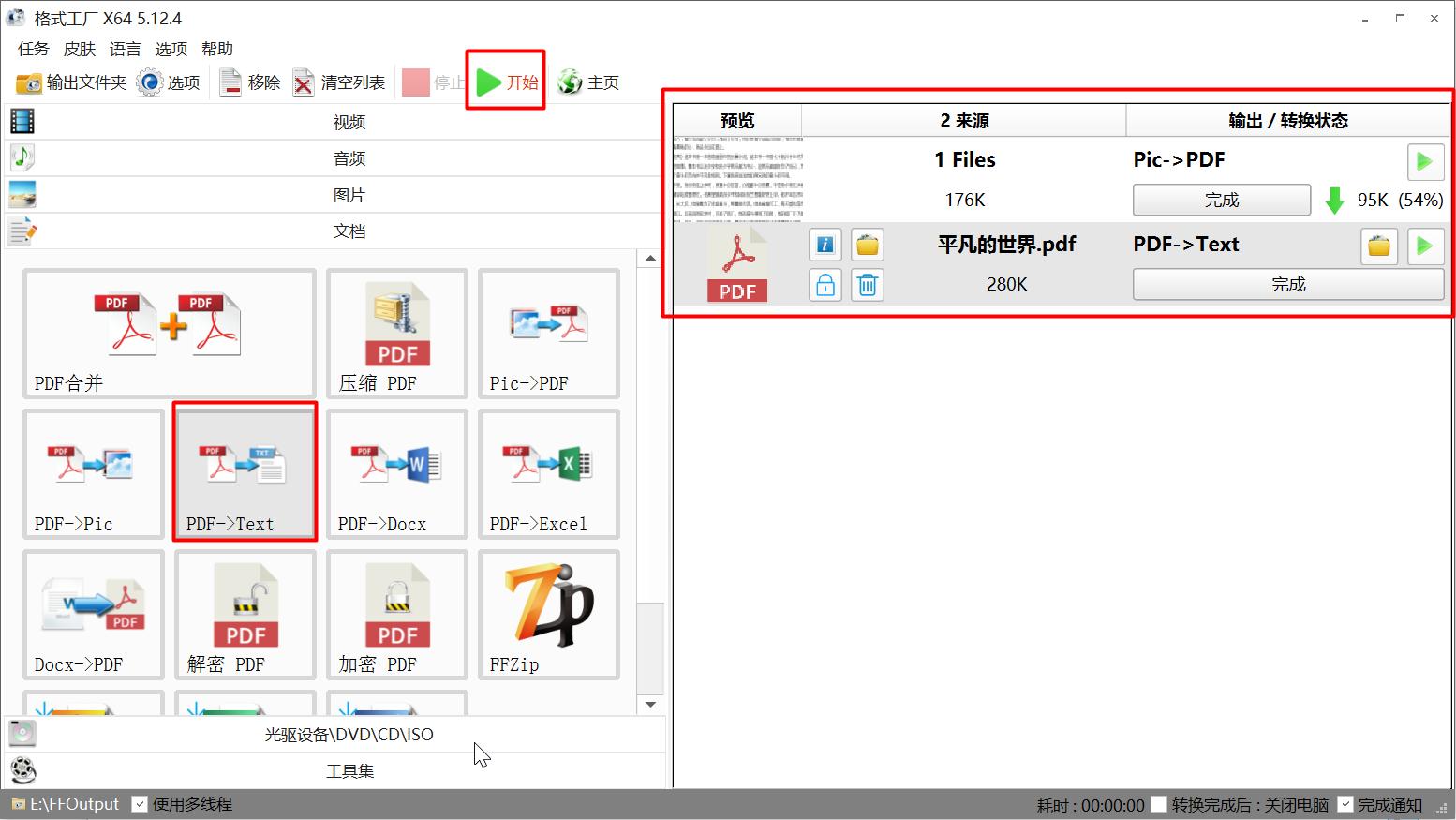
Task: Select the 加密 PDF encryption tool
Action: [x=396, y=614]
